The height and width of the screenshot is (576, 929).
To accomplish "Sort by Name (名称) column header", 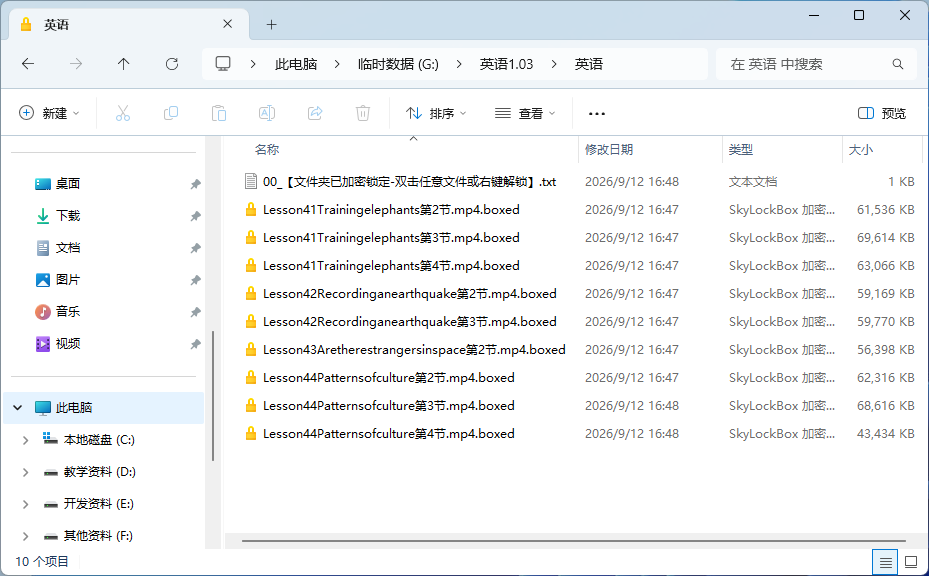I will click(x=267, y=150).
